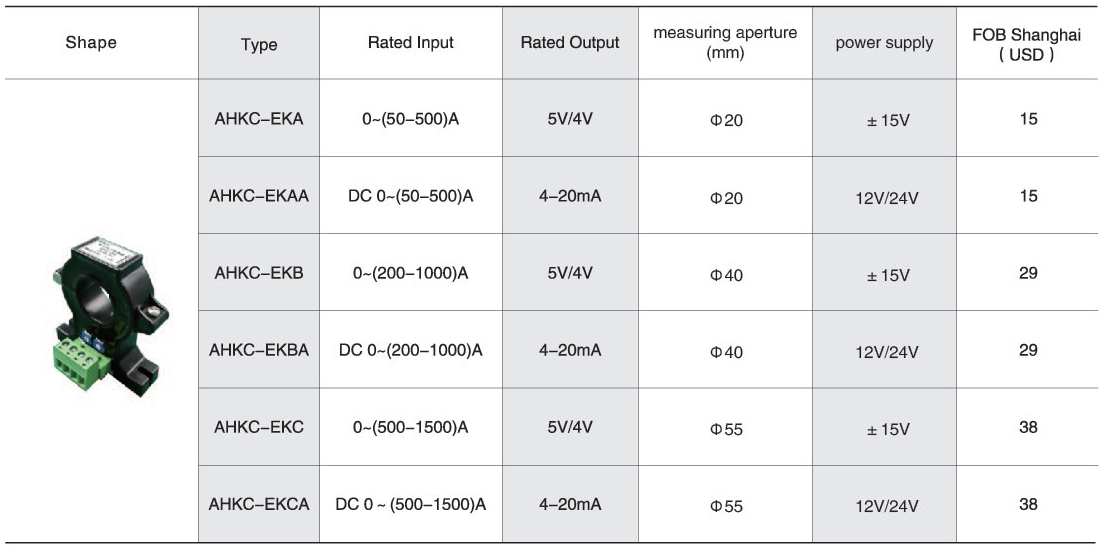Image resolution: width=1099 pixels, height=548 pixels.
Task: Click the AHKC-EKCA type cell
Action: [259, 504]
